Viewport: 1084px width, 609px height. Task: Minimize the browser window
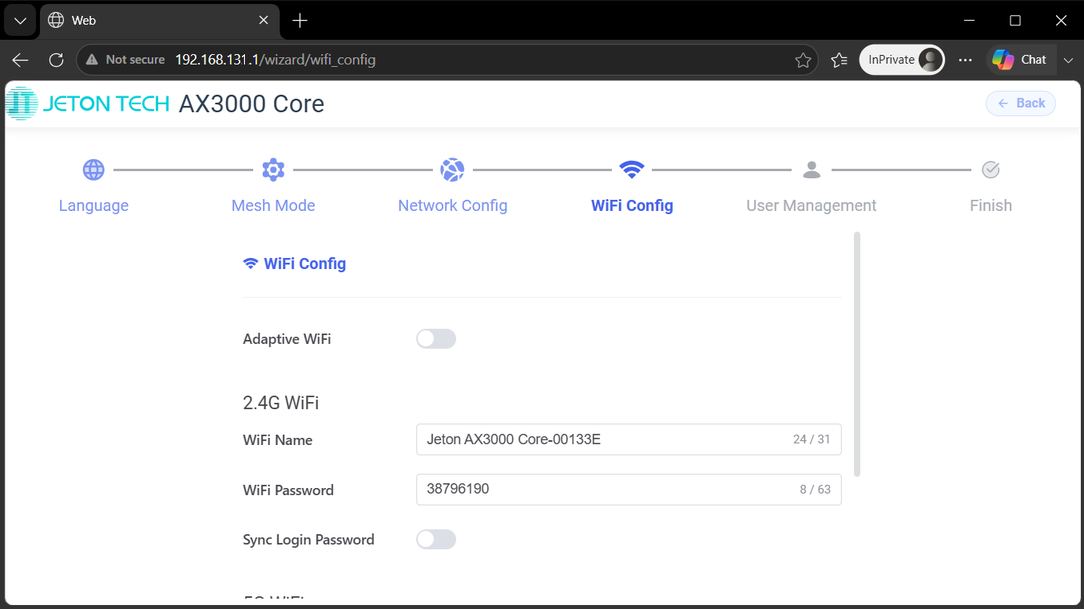pos(969,21)
